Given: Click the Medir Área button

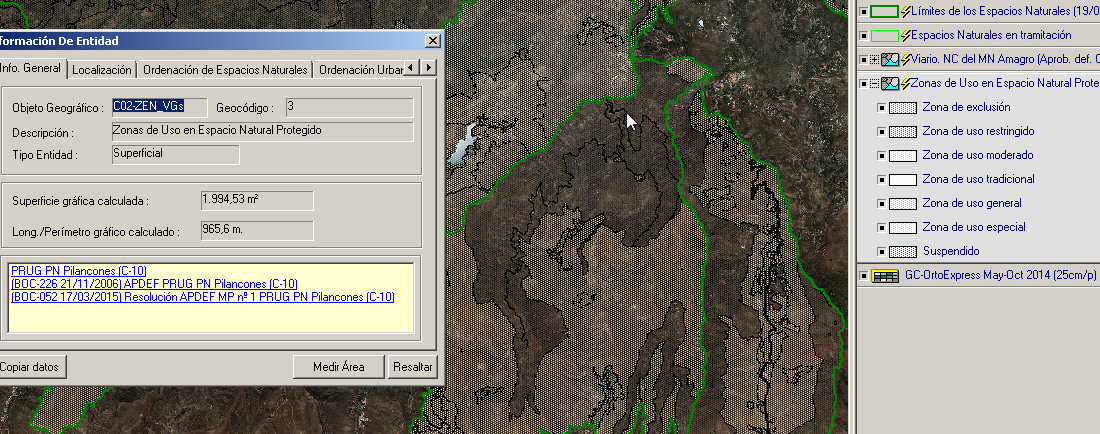Looking at the screenshot, I should tap(339, 367).
